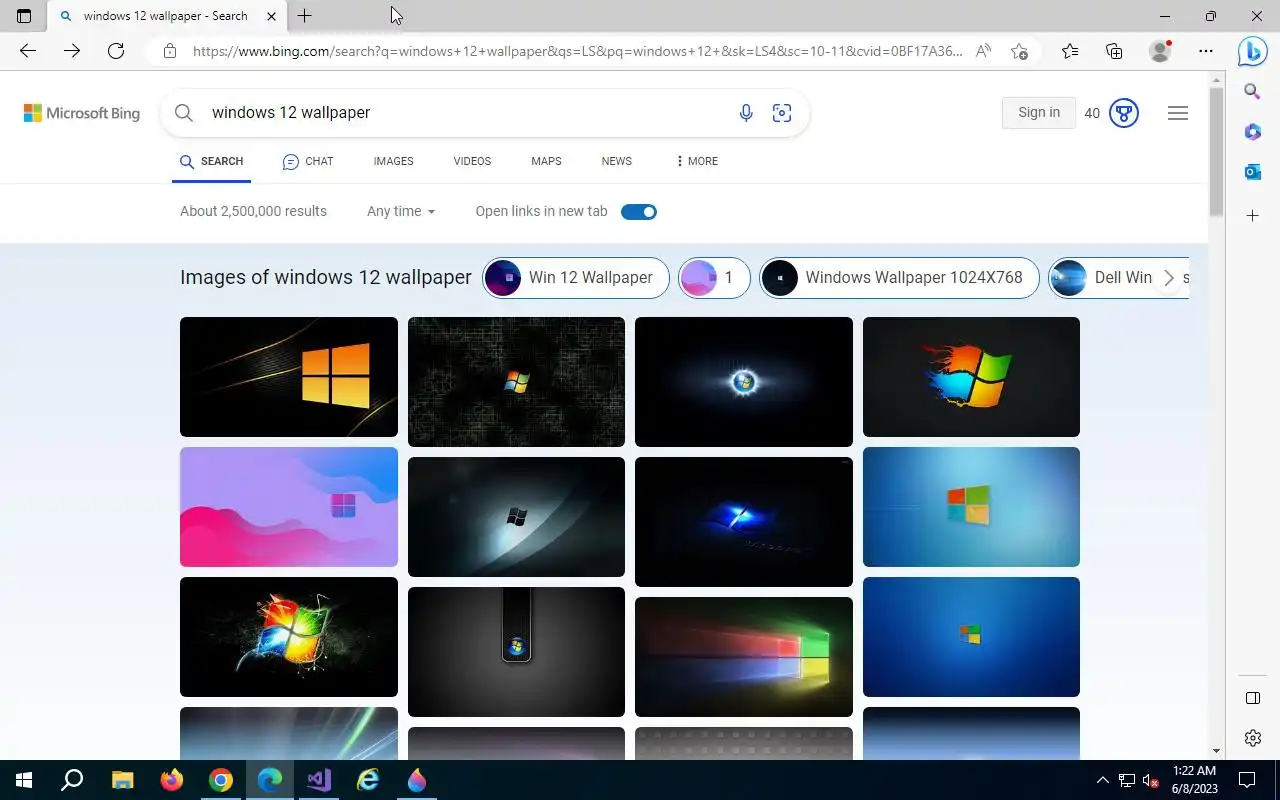
Task: Toggle off Open links in new tab
Action: coord(639,212)
